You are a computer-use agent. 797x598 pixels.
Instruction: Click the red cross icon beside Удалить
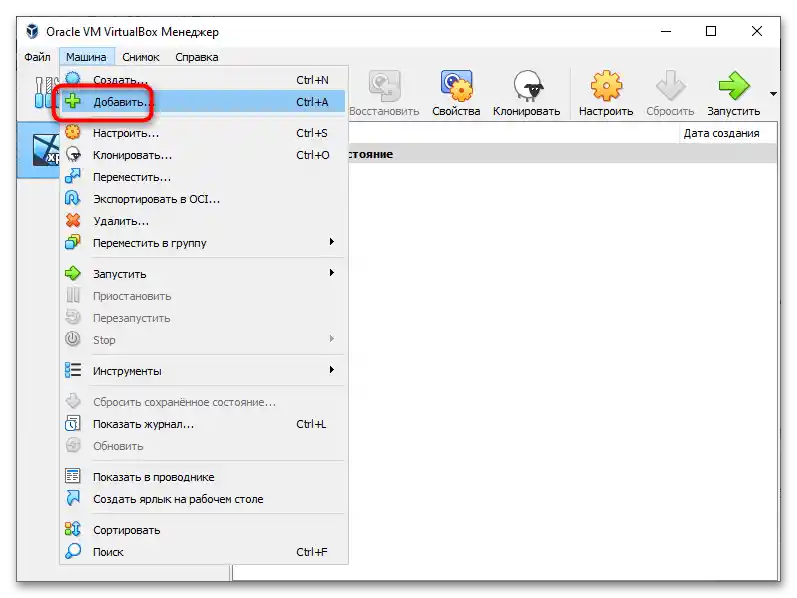pos(73,220)
